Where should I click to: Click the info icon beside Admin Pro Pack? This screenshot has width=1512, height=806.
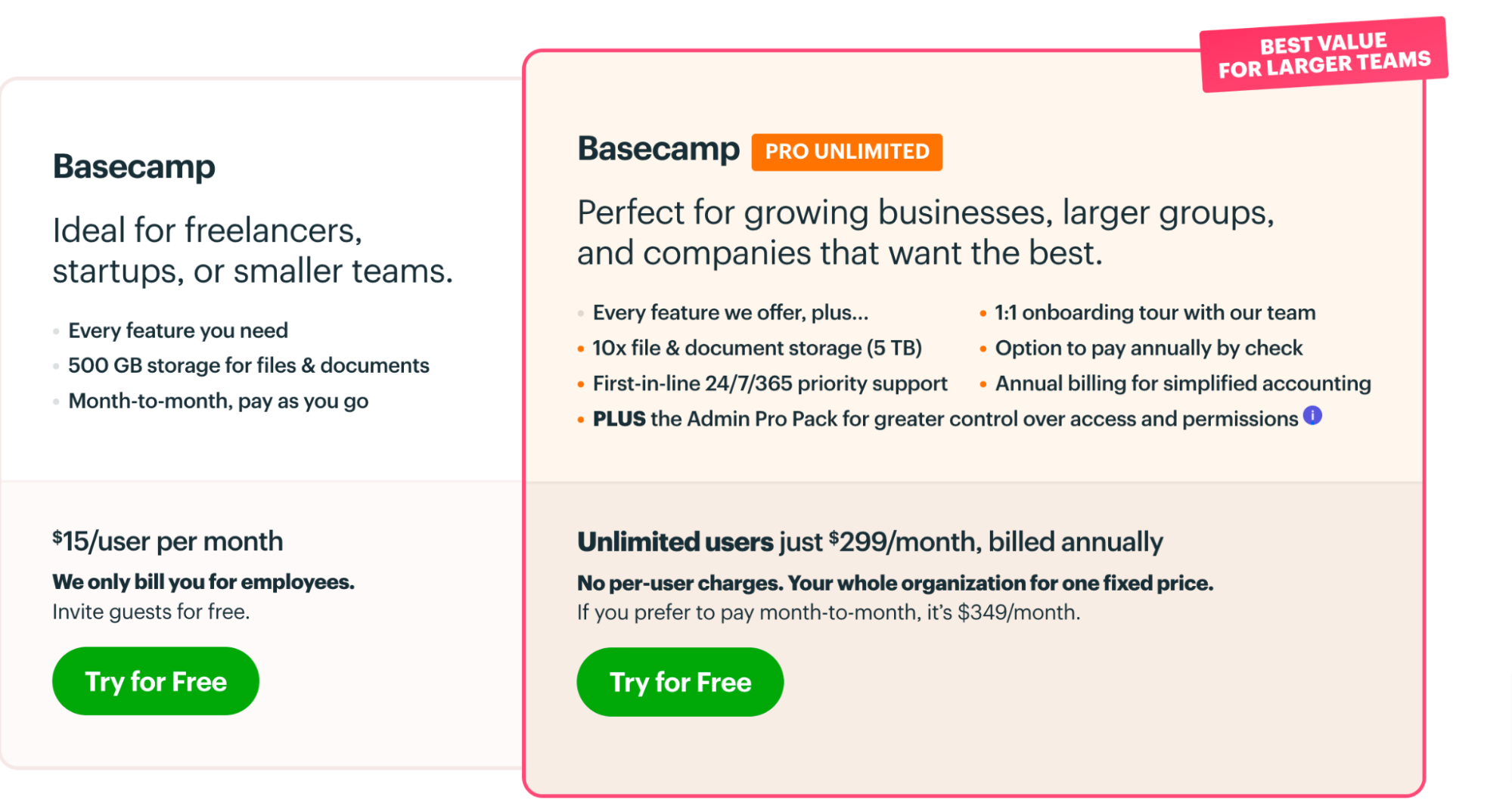click(1312, 415)
